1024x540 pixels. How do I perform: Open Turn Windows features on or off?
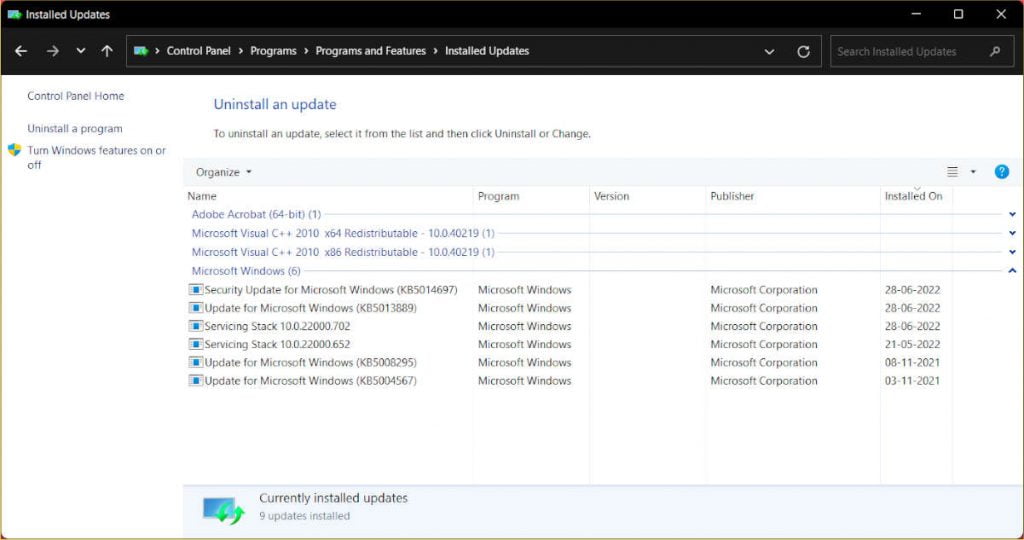(96, 157)
